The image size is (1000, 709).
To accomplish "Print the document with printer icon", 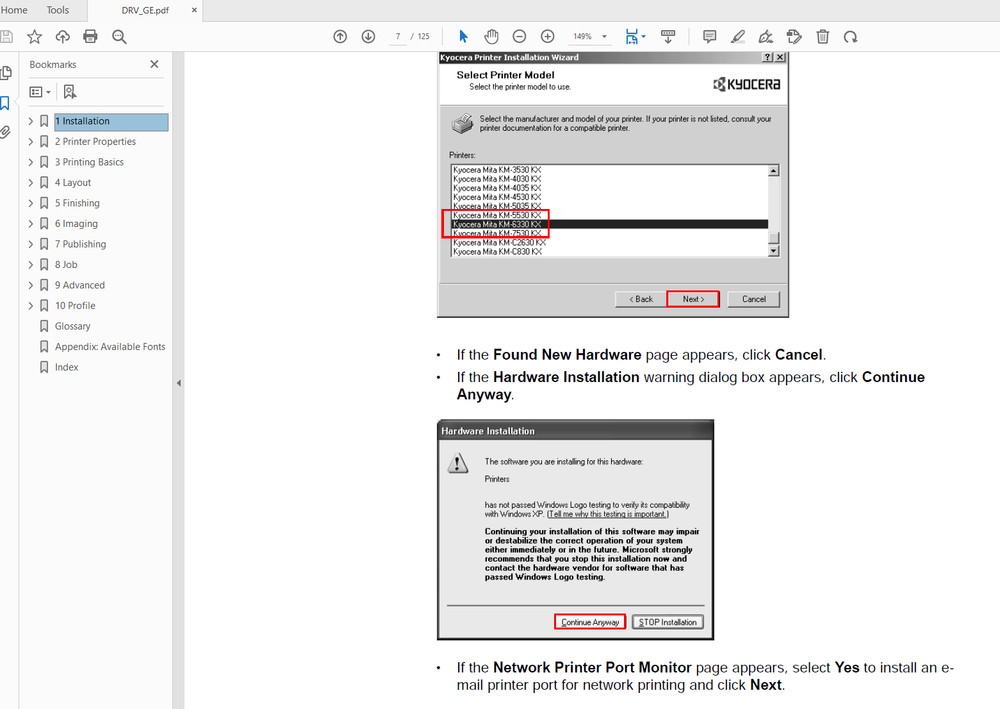I will (x=91, y=36).
